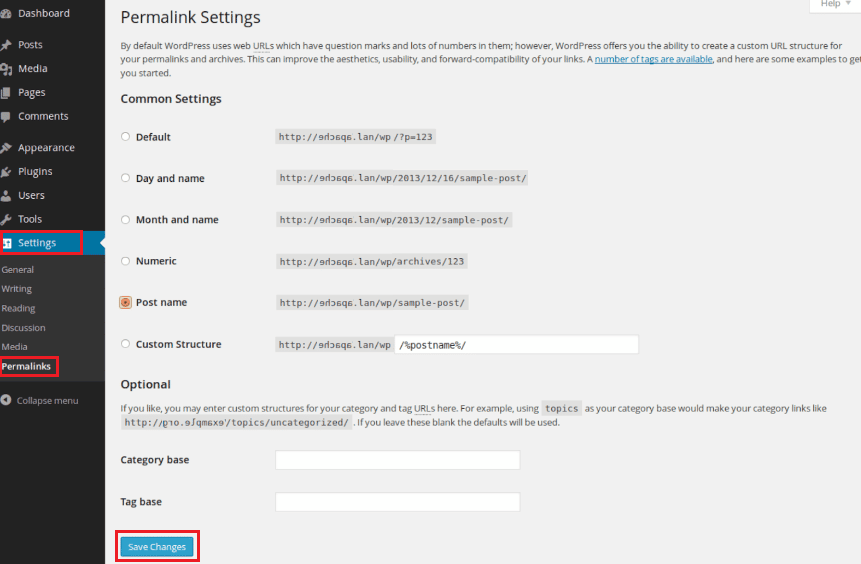Click the topics/uncategorized example URL

click(236, 422)
